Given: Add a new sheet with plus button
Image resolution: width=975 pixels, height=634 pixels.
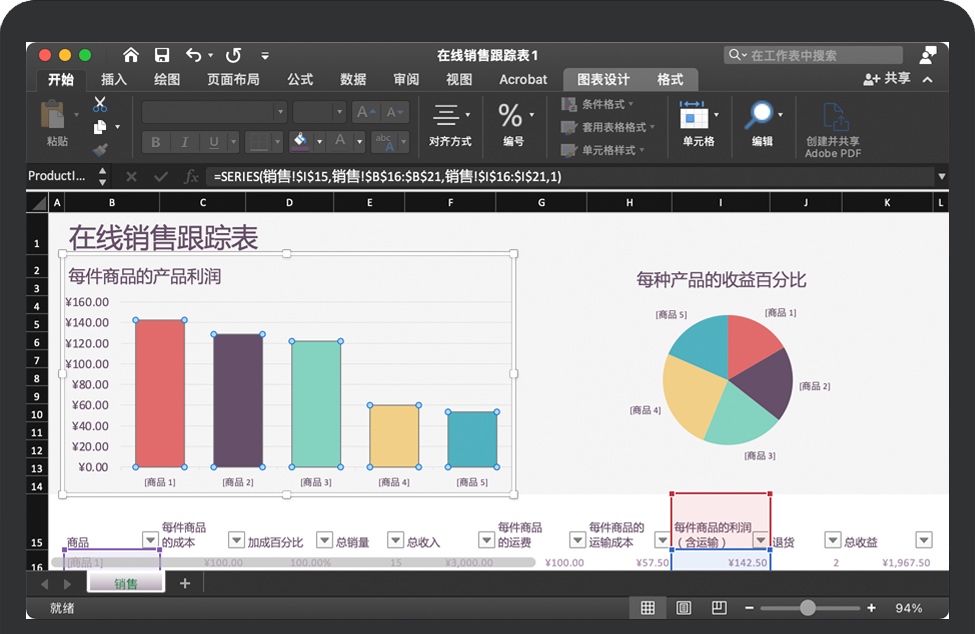Looking at the screenshot, I should [185, 584].
